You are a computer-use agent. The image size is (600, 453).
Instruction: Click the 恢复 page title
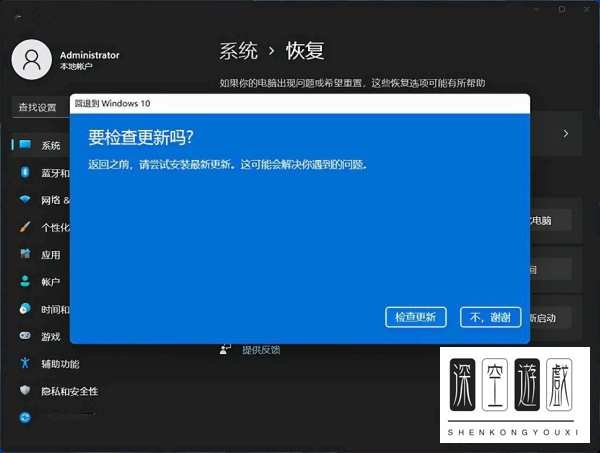pyautogui.click(x=305, y=51)
